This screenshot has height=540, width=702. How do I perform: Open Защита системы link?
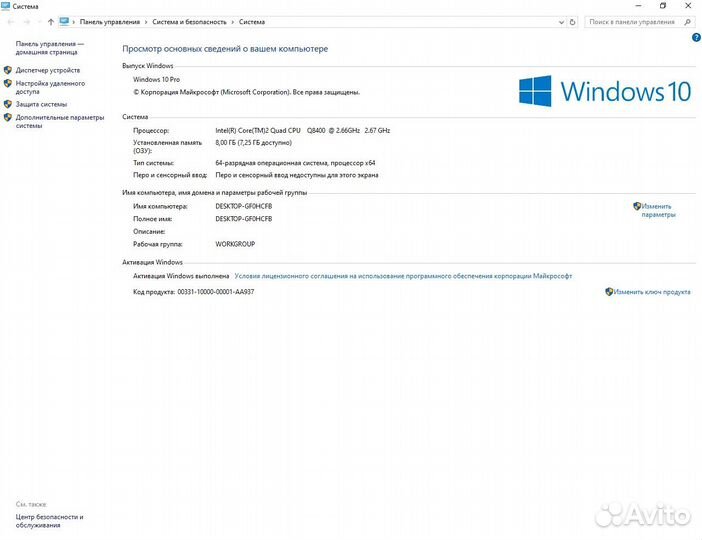click(x=41, y=104)
